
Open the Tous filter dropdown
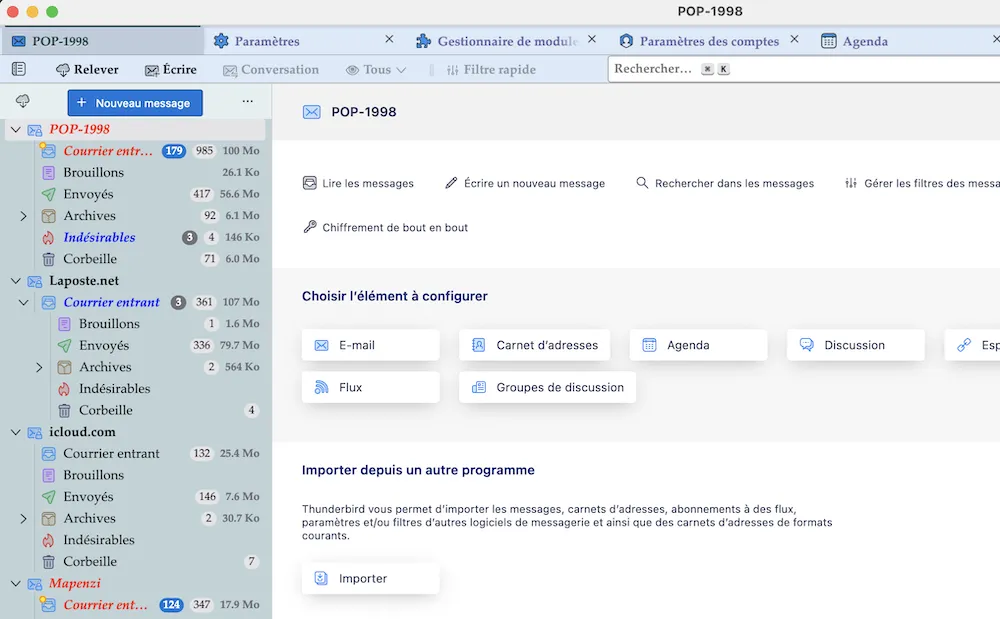tap(375, 69)
